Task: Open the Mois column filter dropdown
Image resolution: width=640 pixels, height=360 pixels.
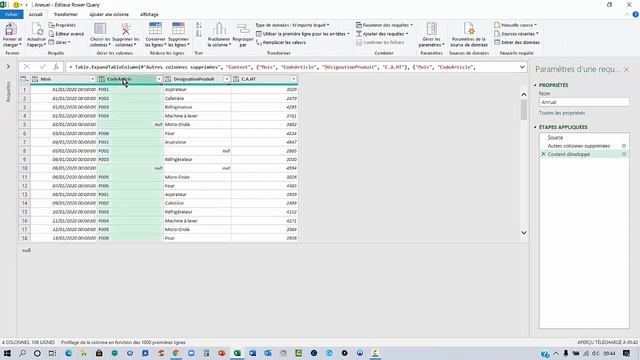Action: [x=92, y=79]
